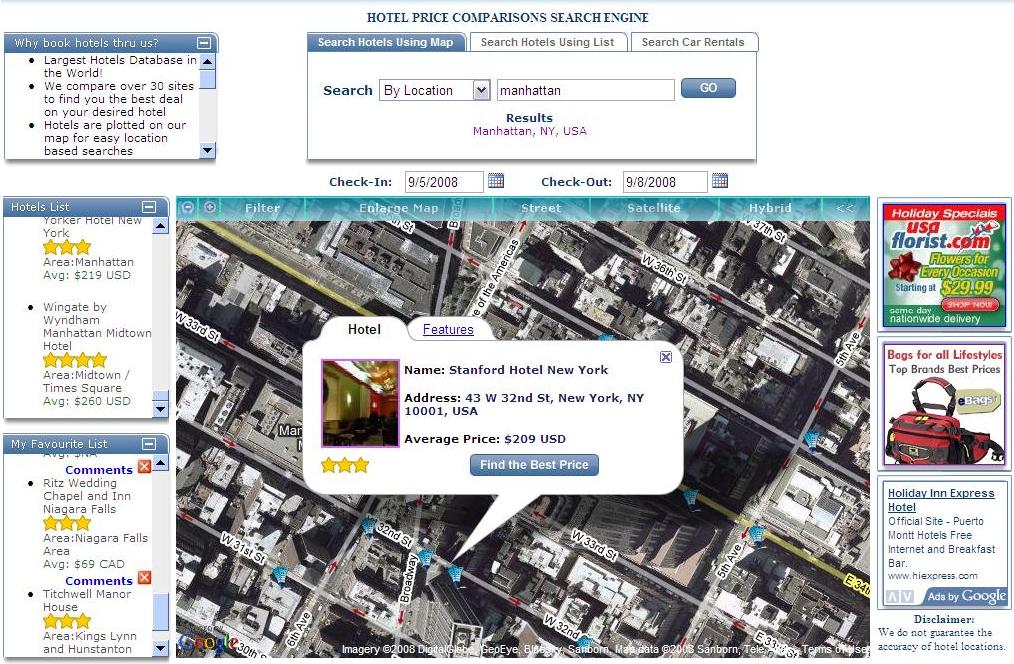Image resolution: width=1014 pixels, height=664 pixels.
Task: Click the Check-In date field
Action: point(444,182)
